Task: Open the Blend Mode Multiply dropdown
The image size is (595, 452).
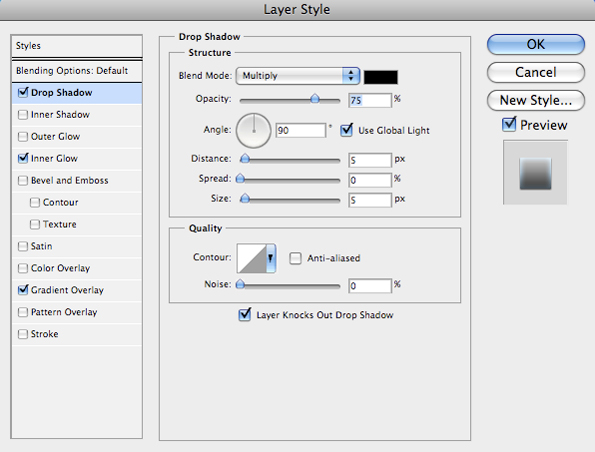Action: point(298,76)
